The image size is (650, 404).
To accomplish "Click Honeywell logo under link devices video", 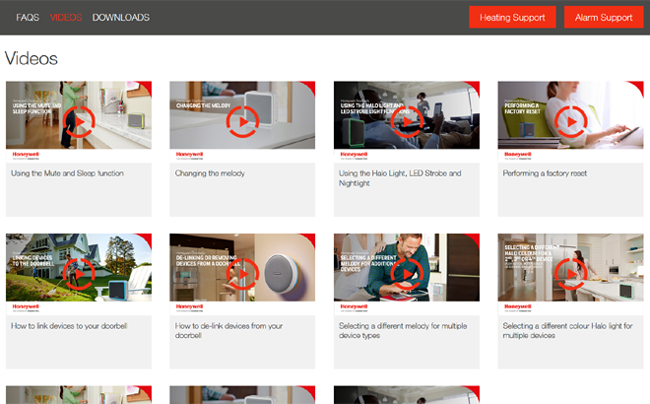I will pos(26,308).
